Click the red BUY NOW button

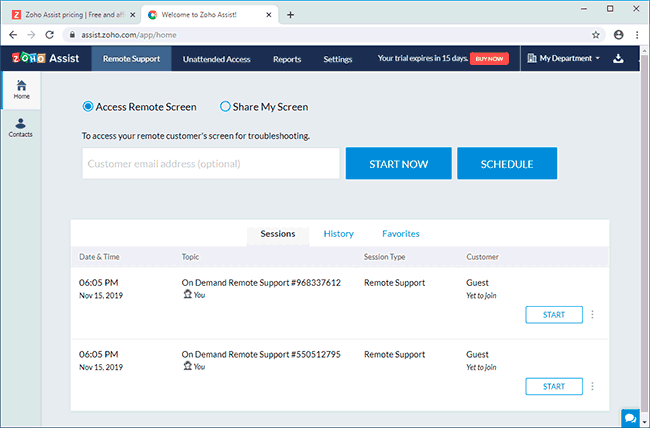pos(489,59)
